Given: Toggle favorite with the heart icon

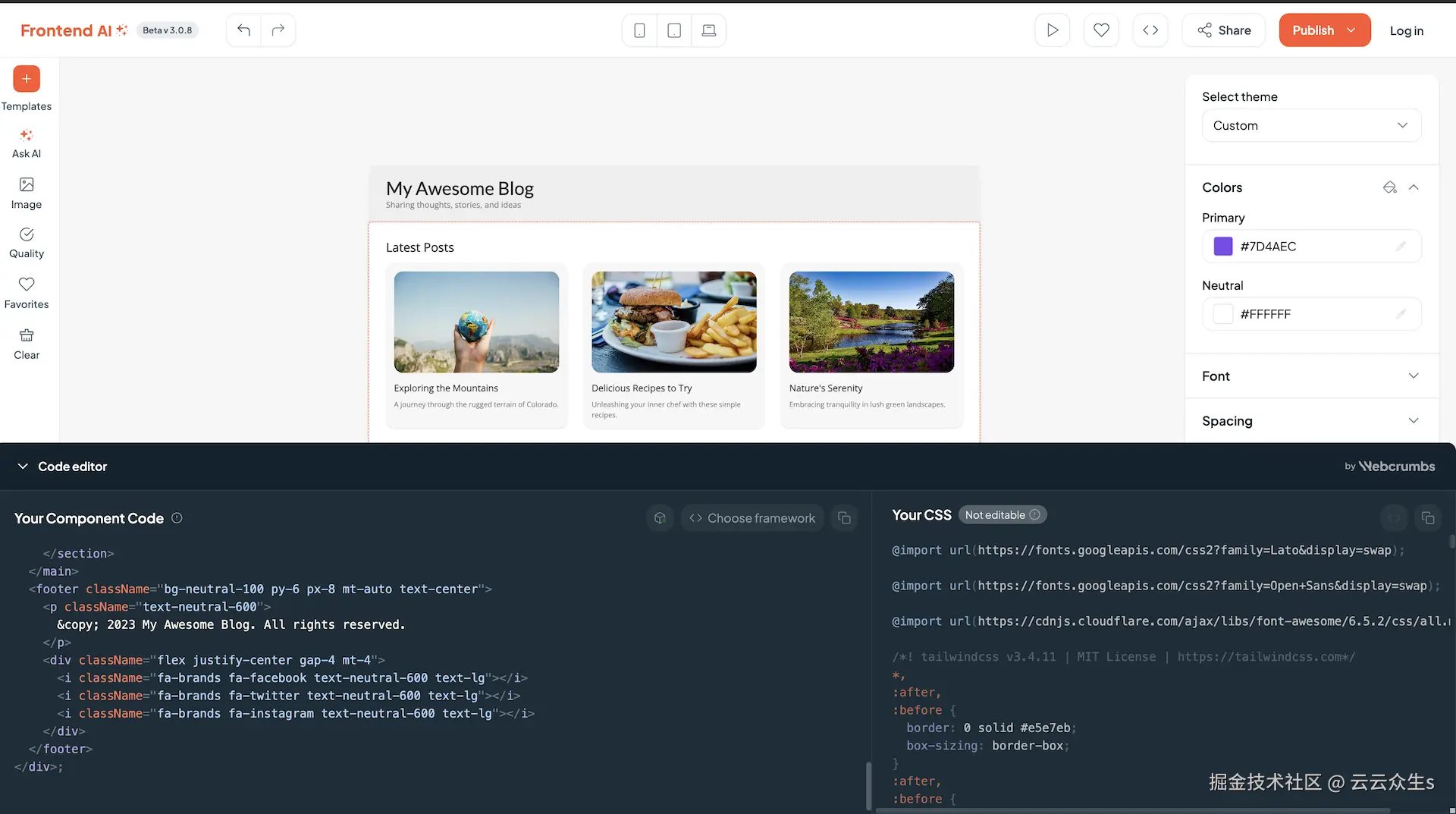Looking at the screenshot, I should coord(1101,30).
